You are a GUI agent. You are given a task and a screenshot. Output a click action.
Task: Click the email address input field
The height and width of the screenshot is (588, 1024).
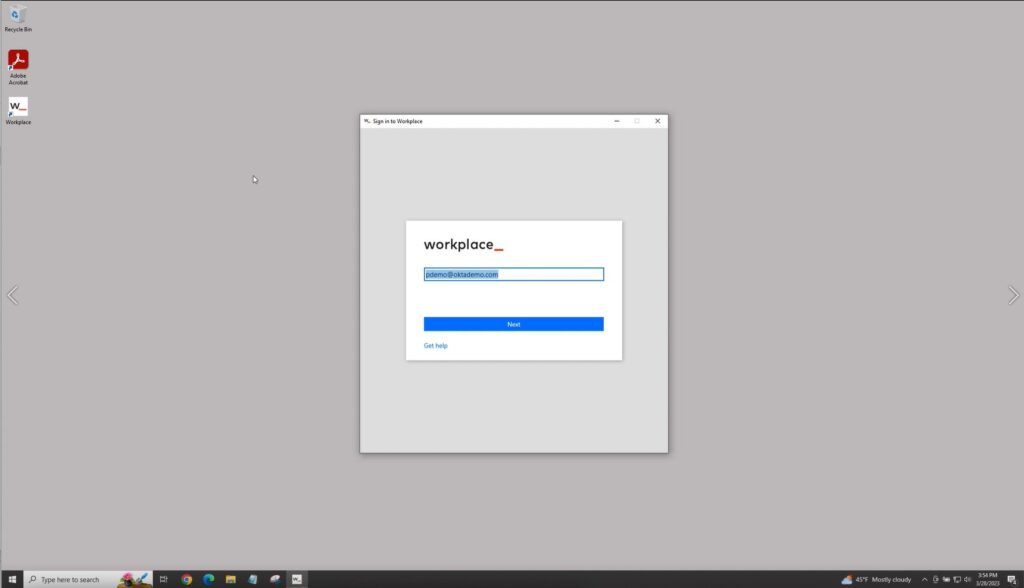[x=513, y=274]
